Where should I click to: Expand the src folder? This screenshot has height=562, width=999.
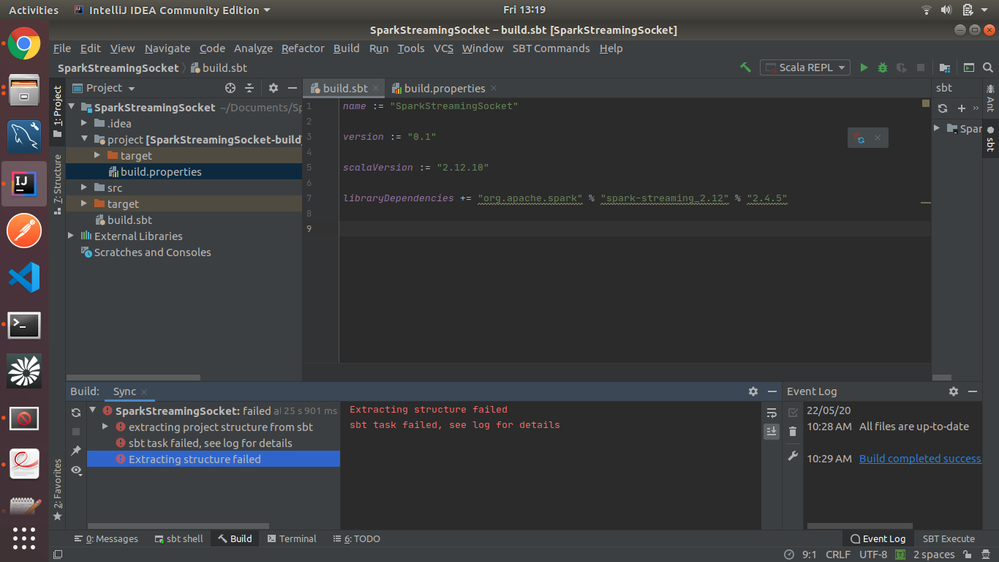click(84, 187)
